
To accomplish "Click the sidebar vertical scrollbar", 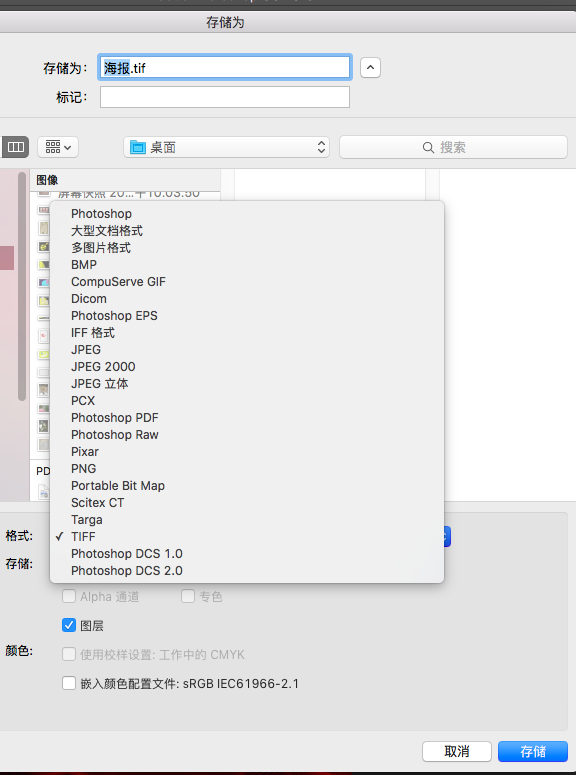I will (x=22, y=287).
